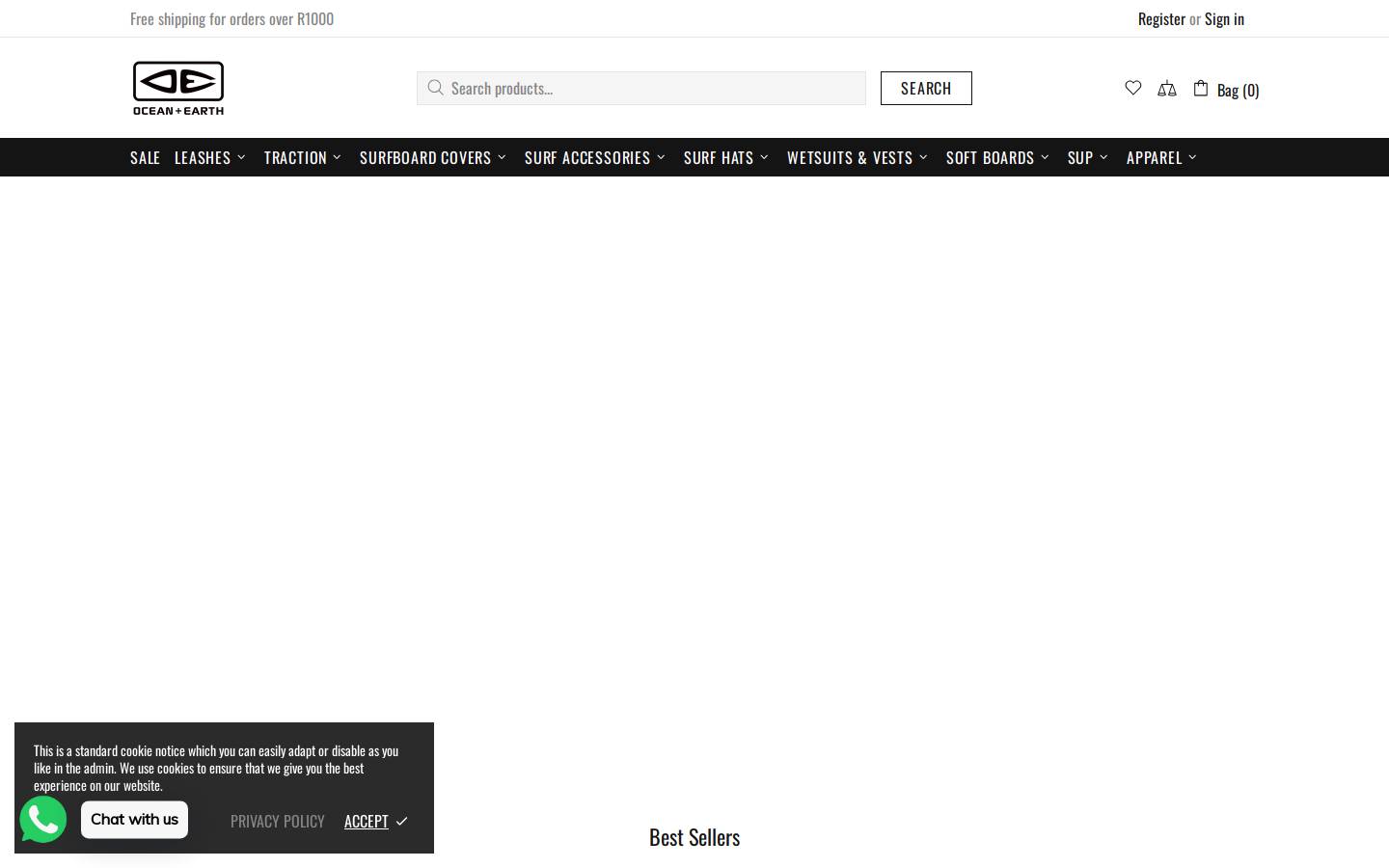Open the wishlist heart icon
Screen dimensions: 1389x868
[1133, 88]
